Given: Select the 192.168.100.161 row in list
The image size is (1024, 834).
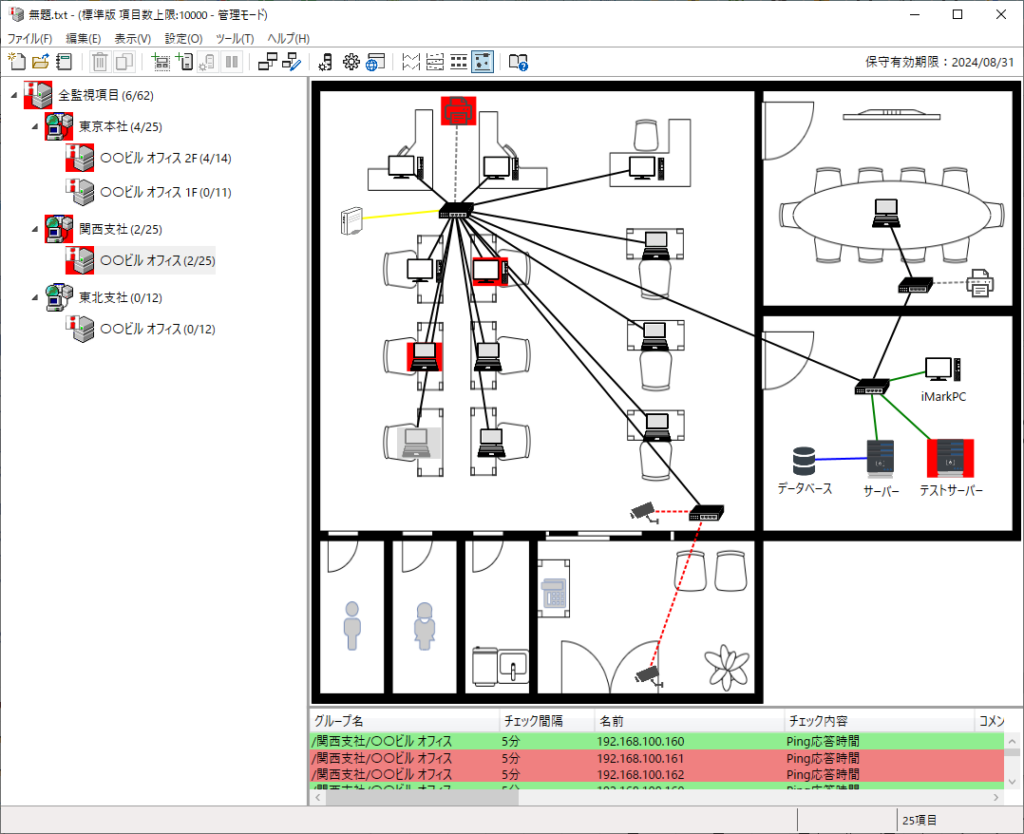Looking at the screenshot, I should click(640, 758).
